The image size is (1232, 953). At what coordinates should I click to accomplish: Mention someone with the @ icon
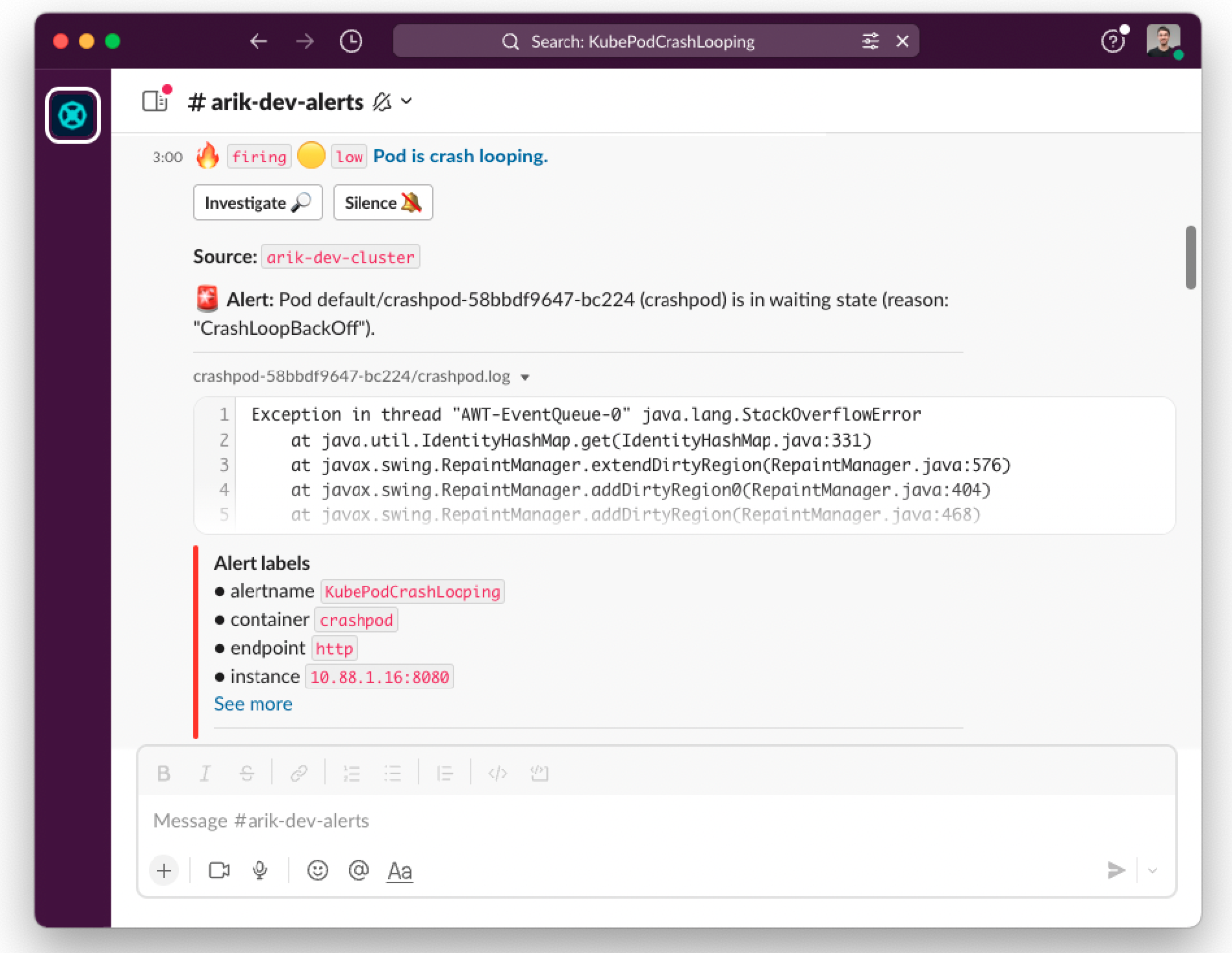pyautogui.click(x=359, y=870)
